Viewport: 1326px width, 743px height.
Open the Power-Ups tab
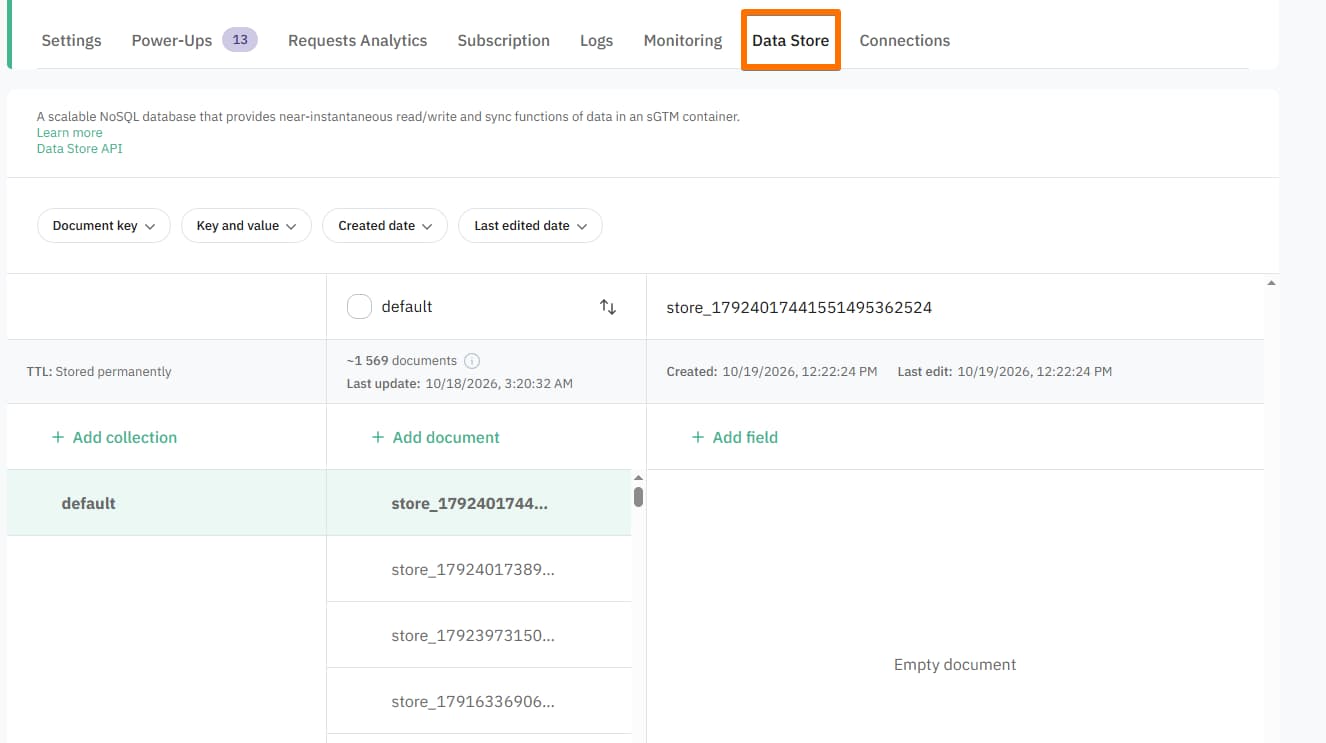(172, 41)
